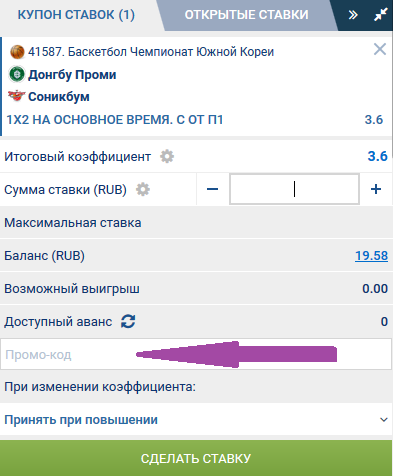This screenshot has height=476, width=394.
Task: Open the 19.58 balance link
Action: 371,256
